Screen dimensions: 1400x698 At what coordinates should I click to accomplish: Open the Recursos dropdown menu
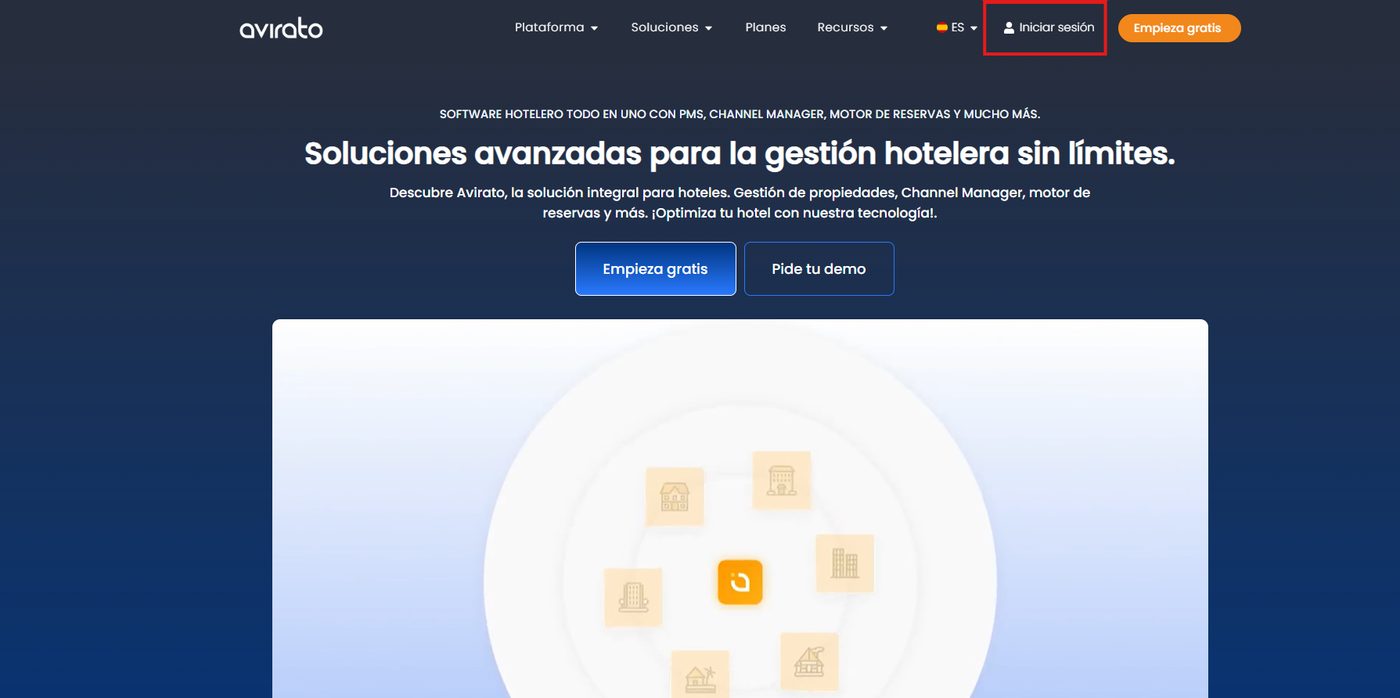[852, 28]
